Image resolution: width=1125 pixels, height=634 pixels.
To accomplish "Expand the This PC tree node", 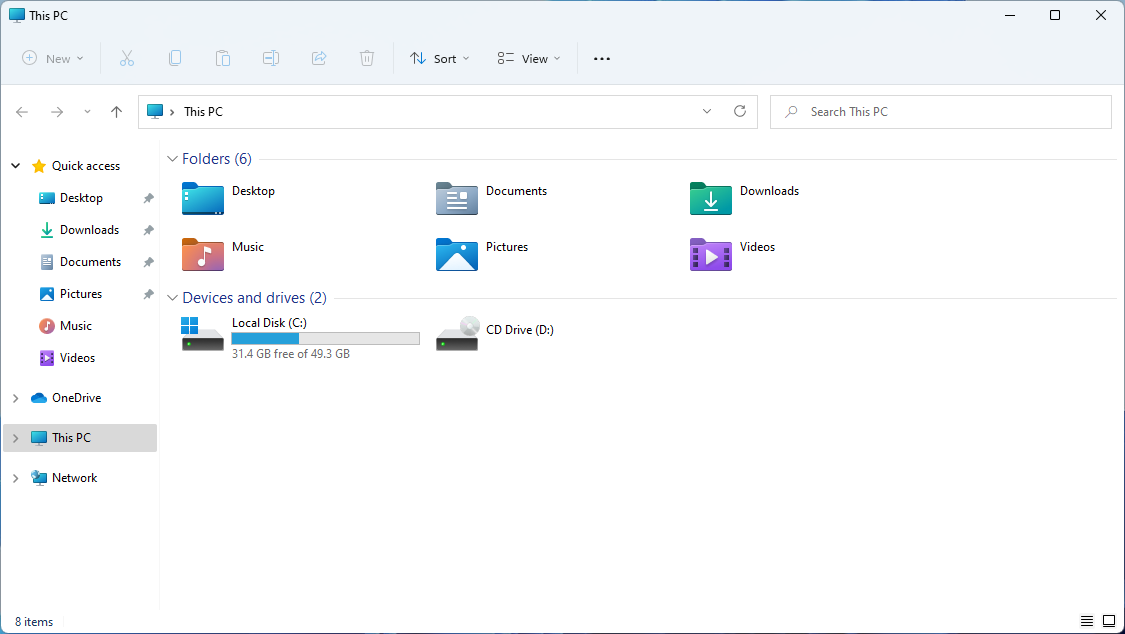I will 16,438.
